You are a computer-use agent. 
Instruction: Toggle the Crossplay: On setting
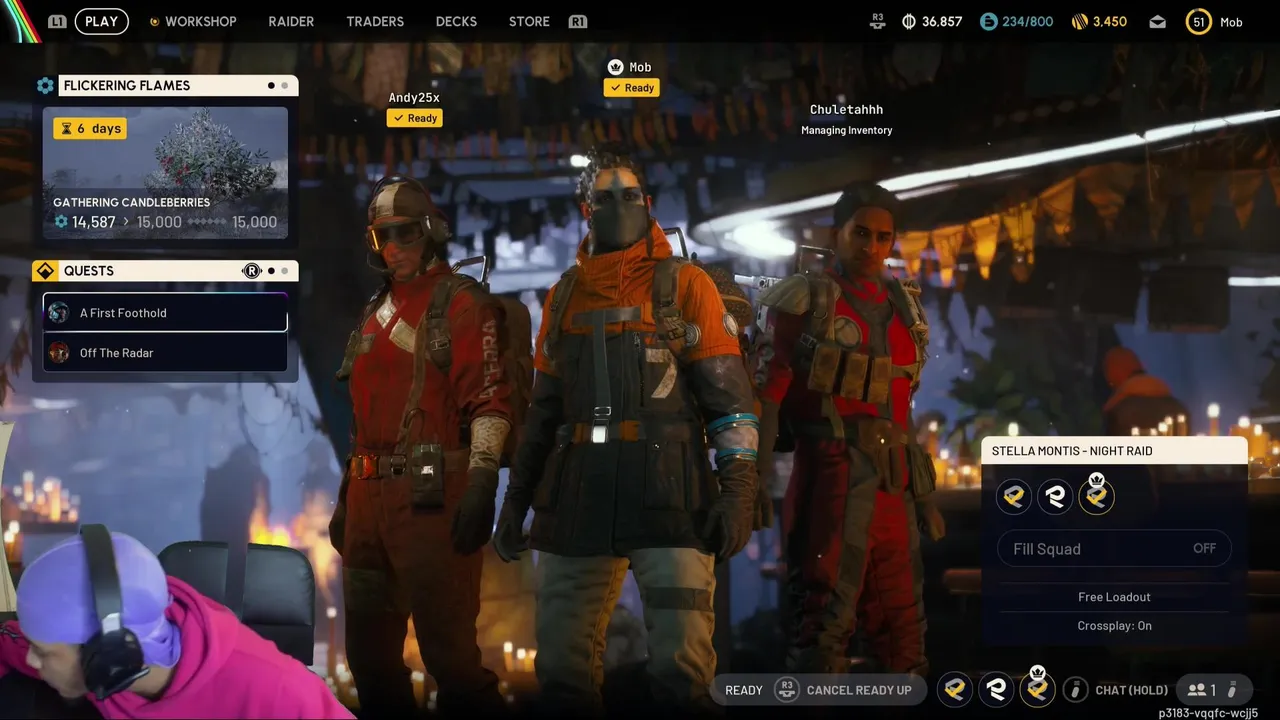(1114, 626)
